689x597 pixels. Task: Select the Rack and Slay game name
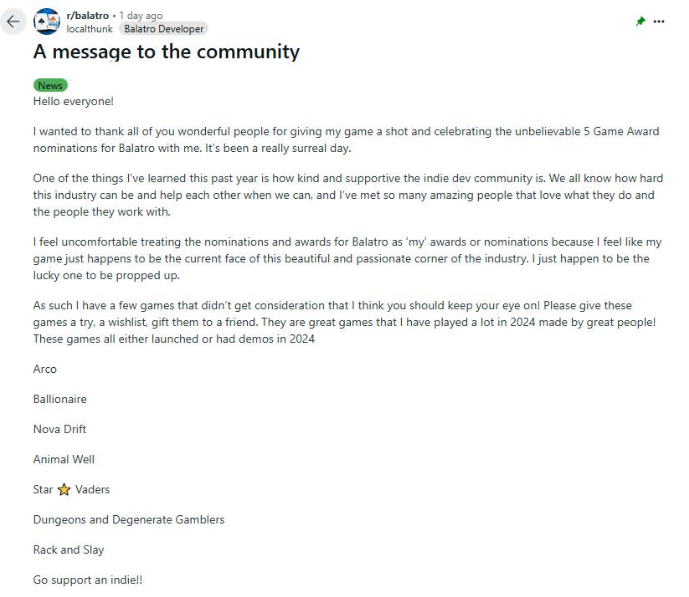coord(69,550)
